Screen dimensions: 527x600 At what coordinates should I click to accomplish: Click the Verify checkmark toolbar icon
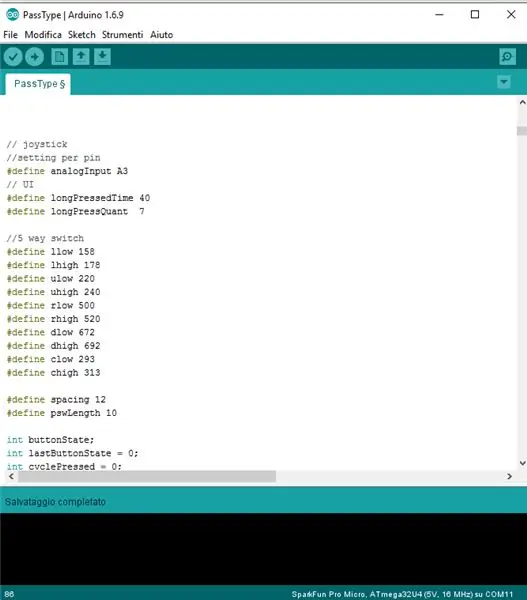coord(13,57)
